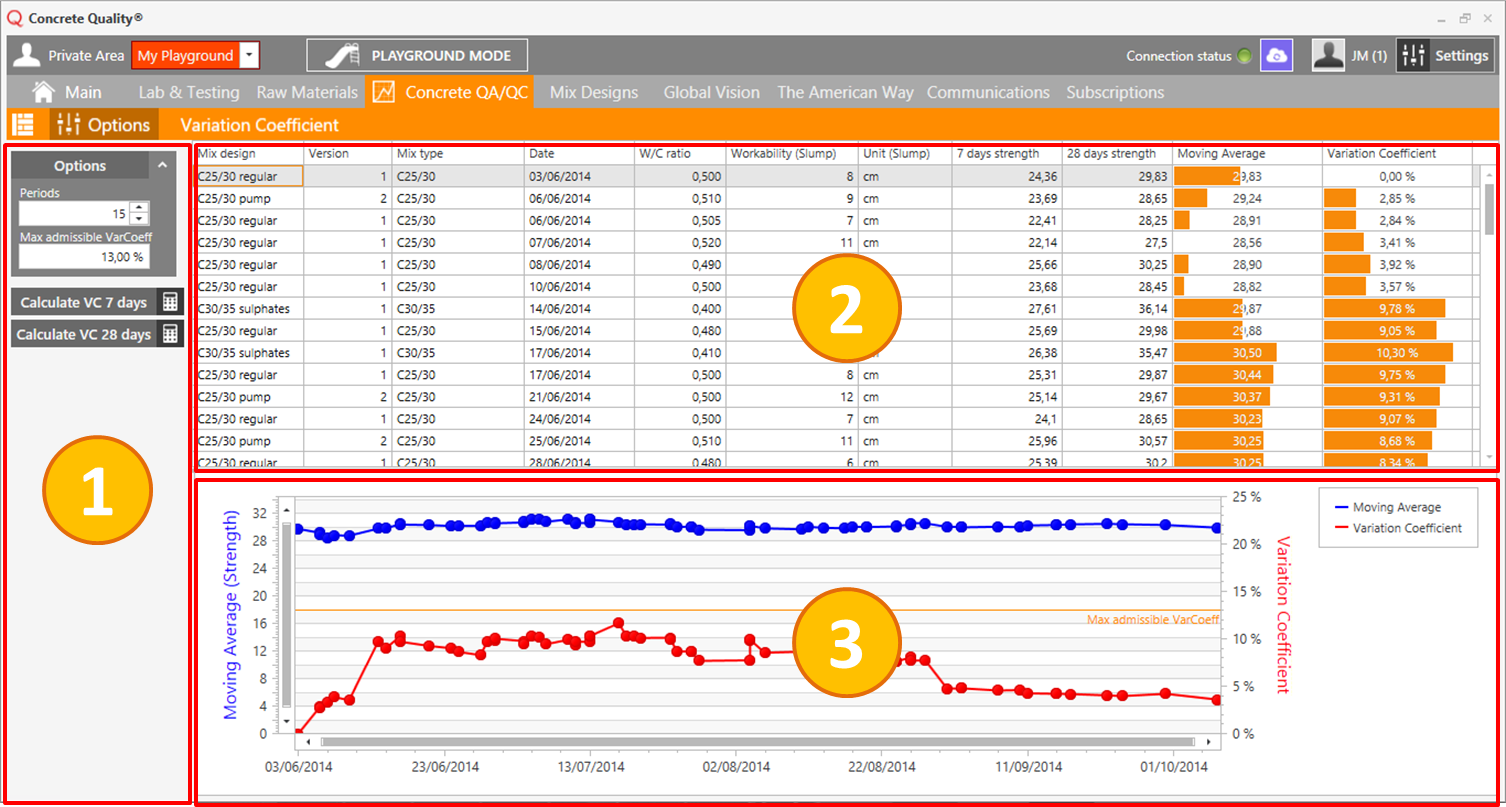Go to Main via the home icon

coord(43,92)
